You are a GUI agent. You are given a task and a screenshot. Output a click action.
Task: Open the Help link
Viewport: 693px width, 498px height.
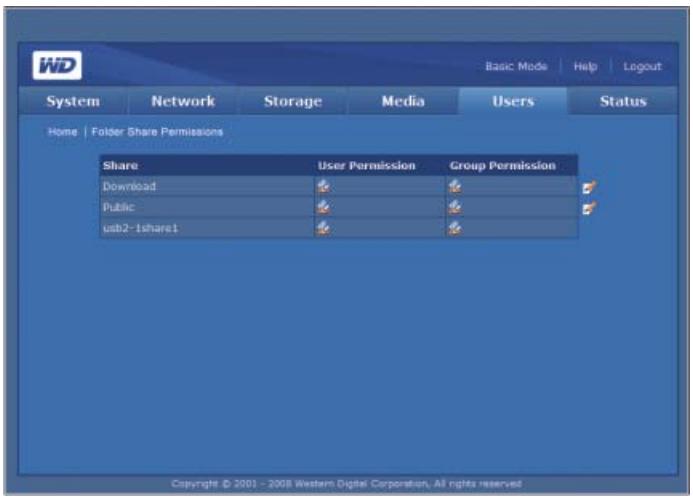[585, 67]
